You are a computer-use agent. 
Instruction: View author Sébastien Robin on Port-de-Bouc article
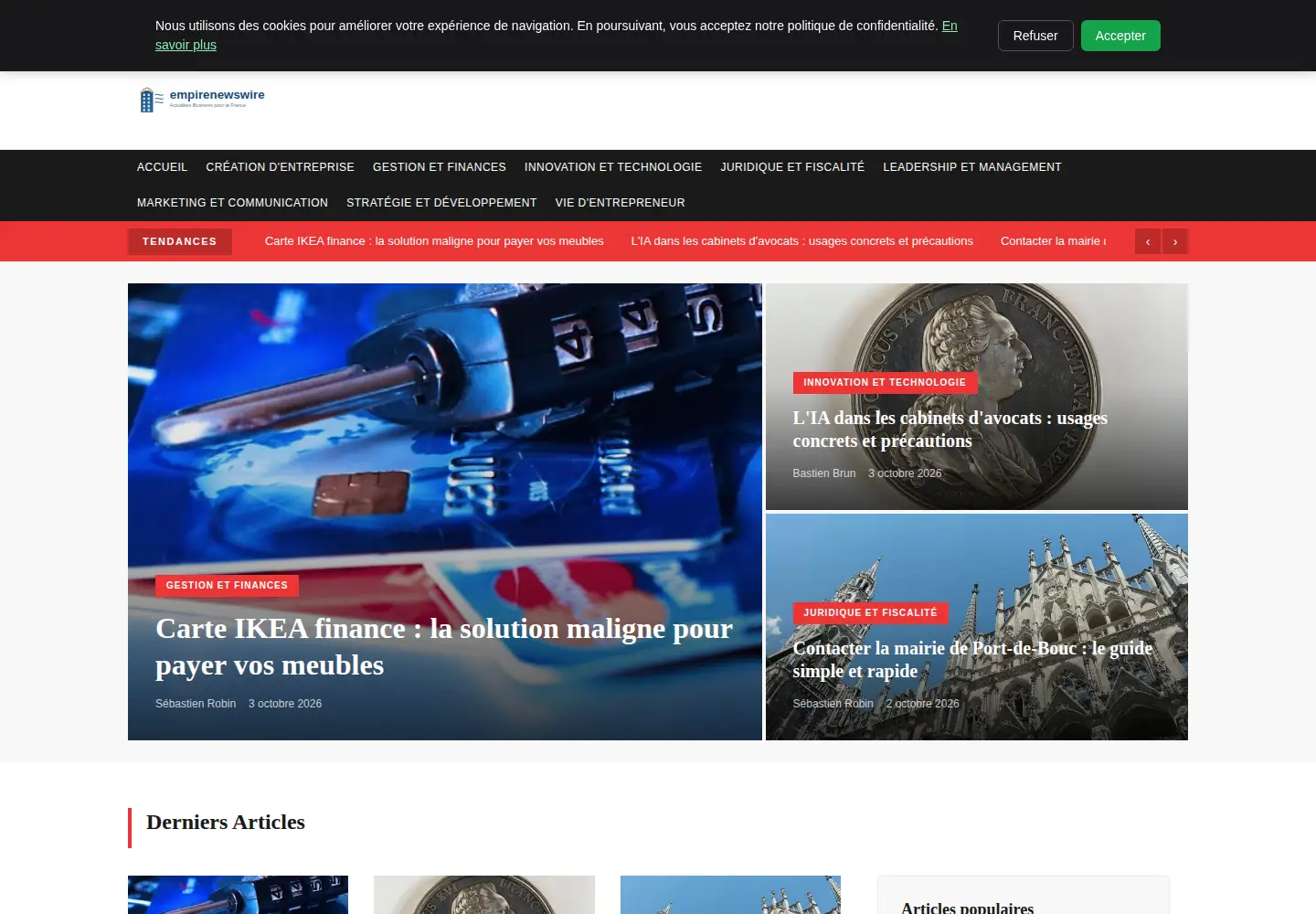coord(833,704)
